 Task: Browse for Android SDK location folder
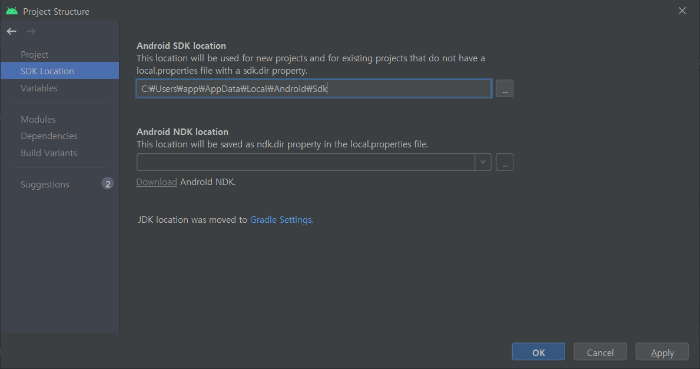pos(504,88)
